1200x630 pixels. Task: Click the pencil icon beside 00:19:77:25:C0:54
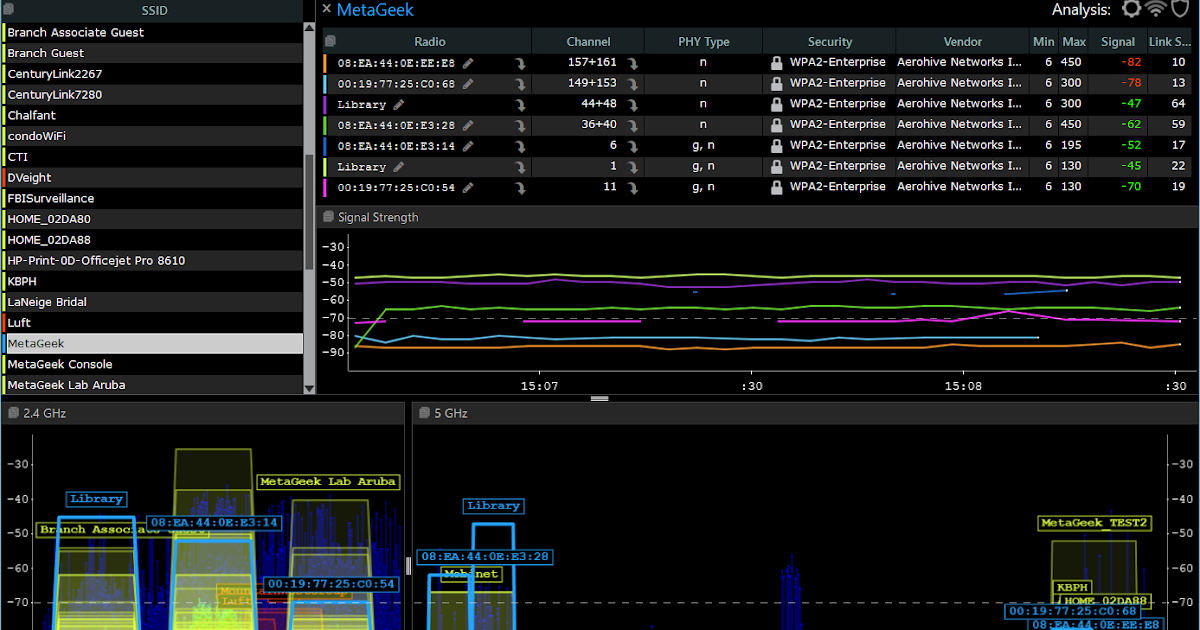pos(468,187)
